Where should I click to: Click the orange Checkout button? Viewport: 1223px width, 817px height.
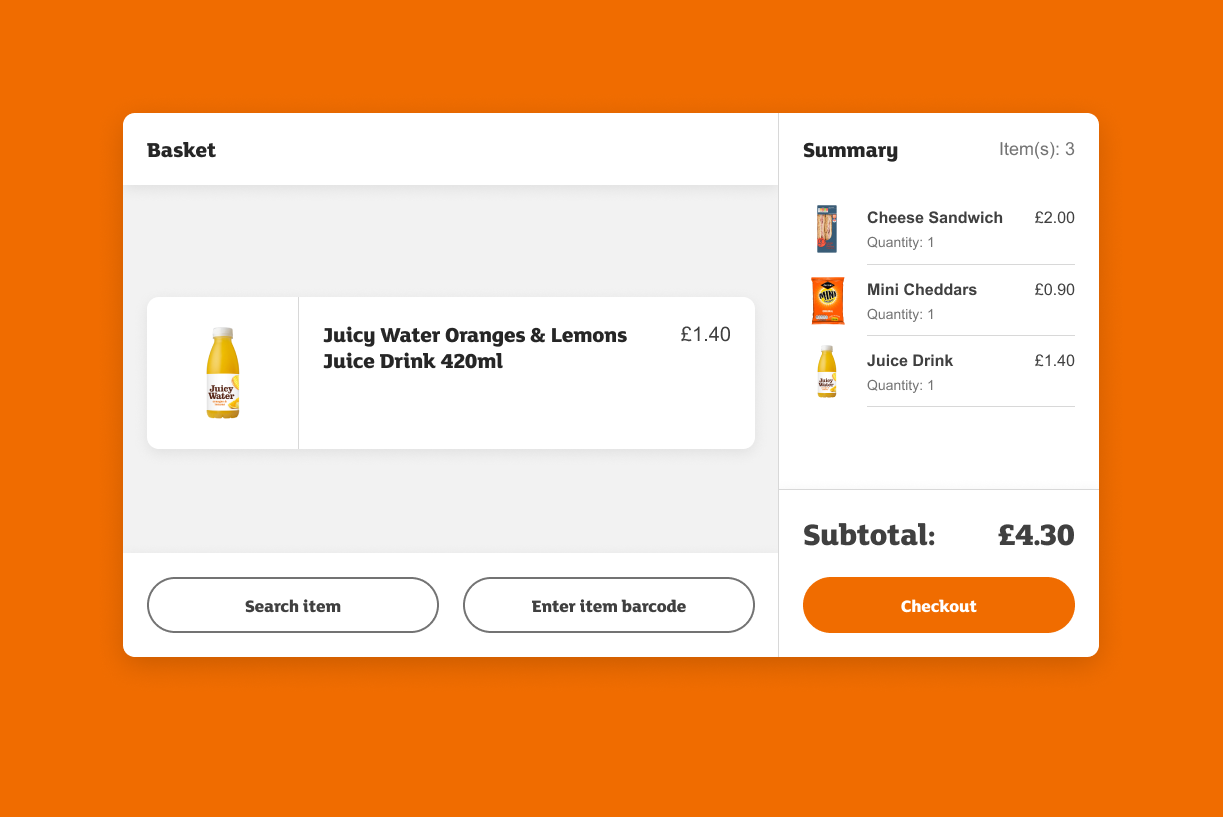(939, 605)
